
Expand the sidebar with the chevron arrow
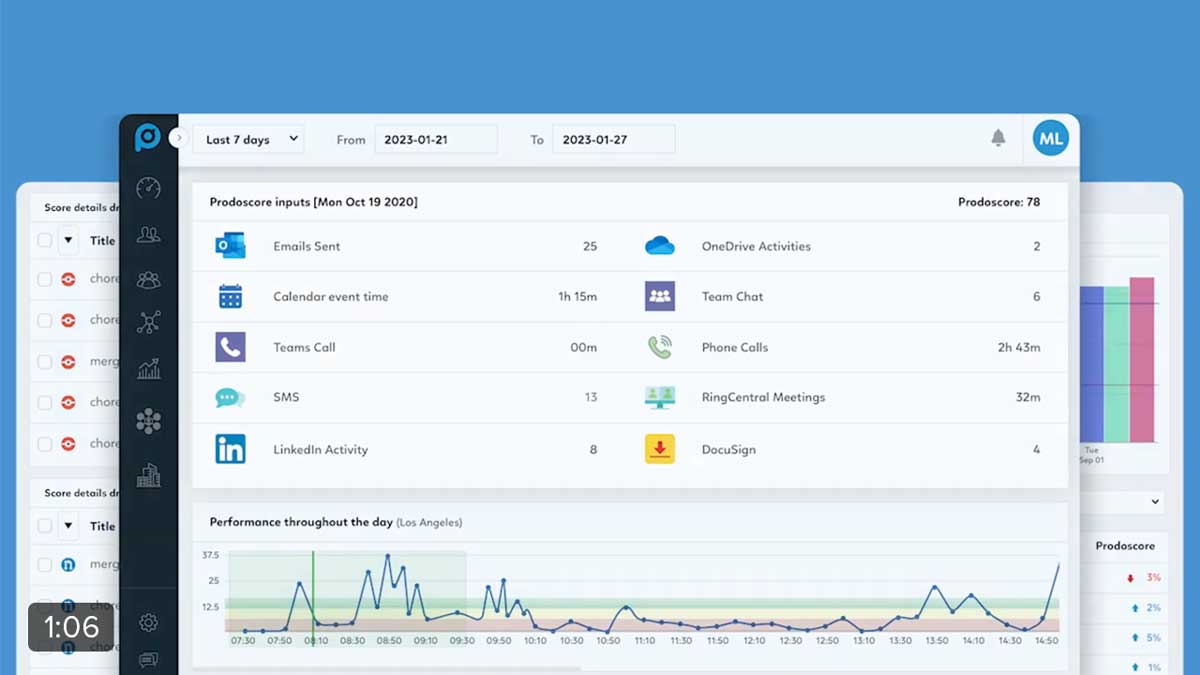[x=178, y=138]
